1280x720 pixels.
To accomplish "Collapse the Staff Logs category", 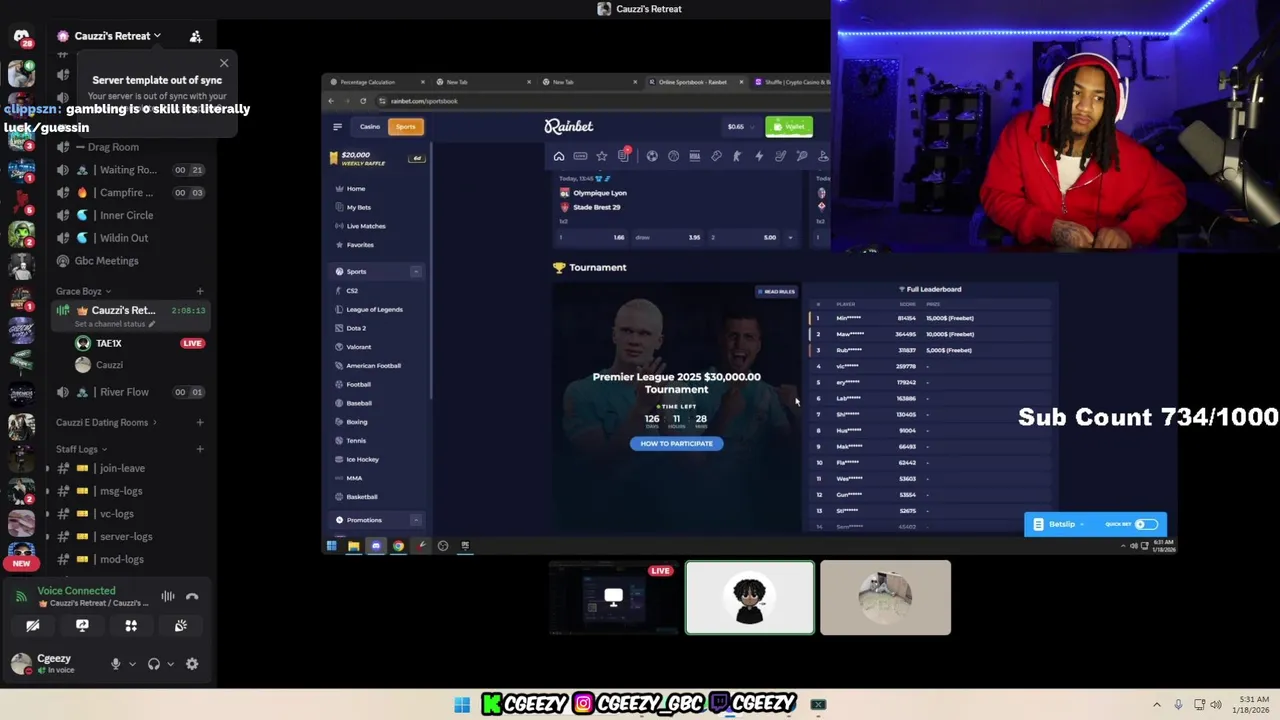I will click(81, 450).
